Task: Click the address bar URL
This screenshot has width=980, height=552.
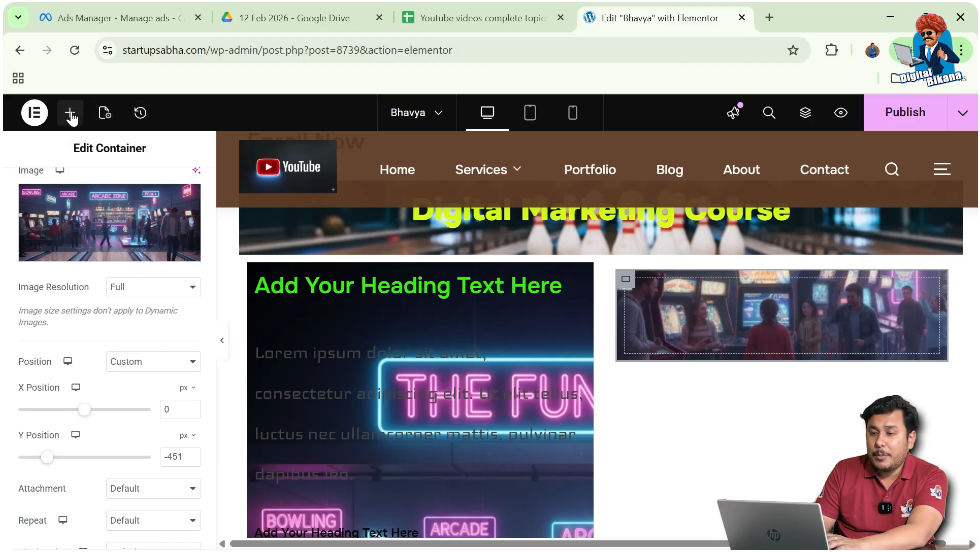Action: click(287, 50)
